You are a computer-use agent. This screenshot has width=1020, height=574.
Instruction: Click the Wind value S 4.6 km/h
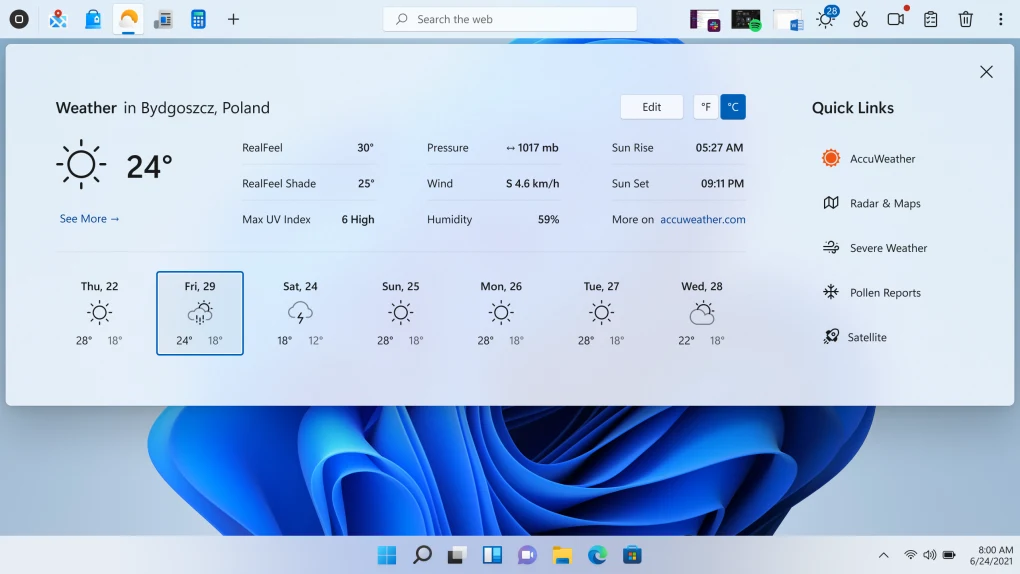coord(532,184)
